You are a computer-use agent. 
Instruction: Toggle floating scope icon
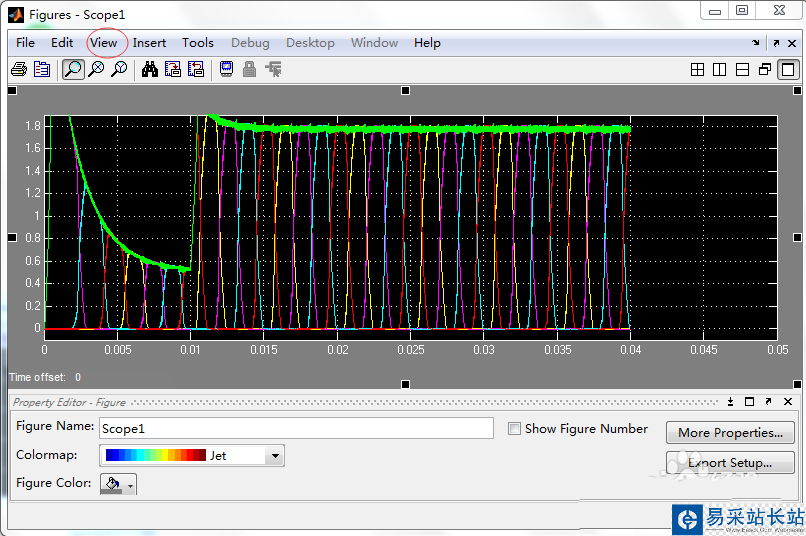coord(226,69)
